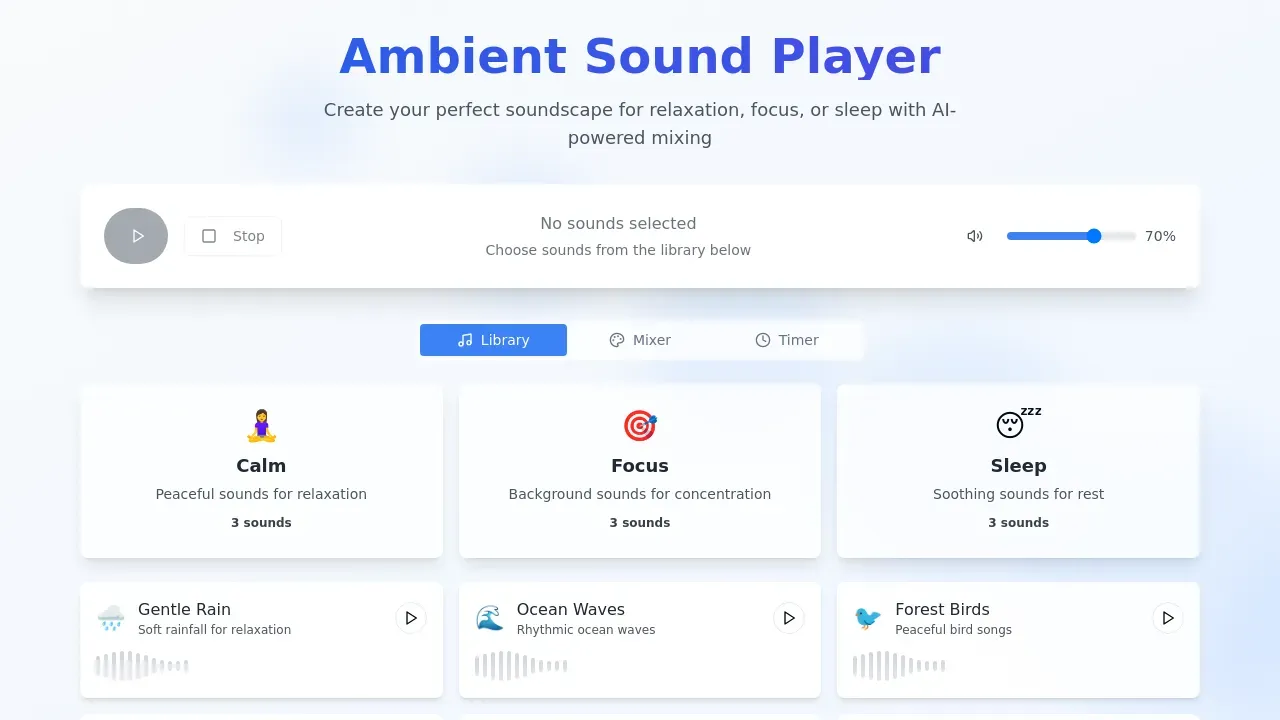The height and width of the screenshot is (720, 1280).
Task: Open the Timer tab
Action: (788, 340)
